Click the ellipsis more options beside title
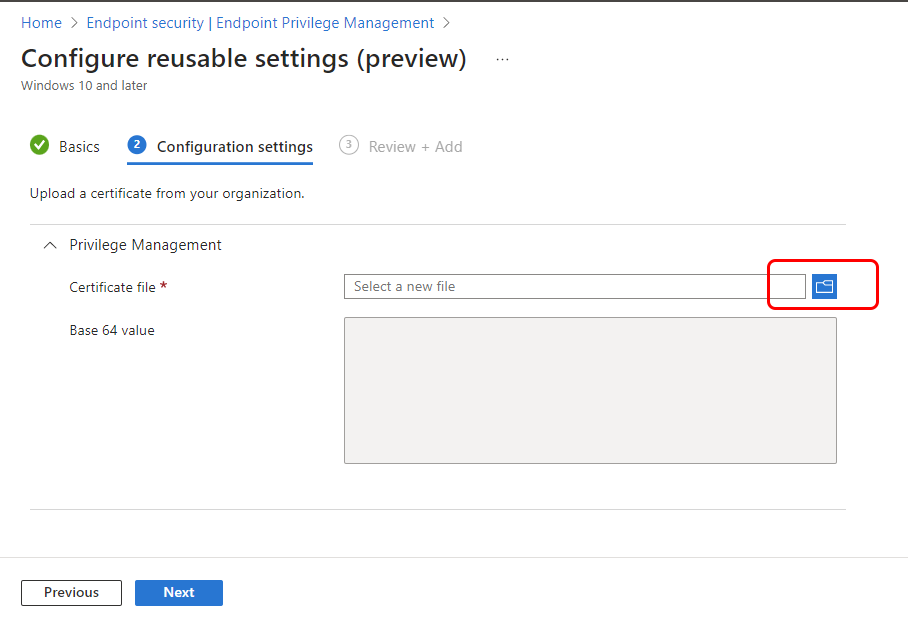Screen dimensions: 908x618 click(x=502, y=59)
